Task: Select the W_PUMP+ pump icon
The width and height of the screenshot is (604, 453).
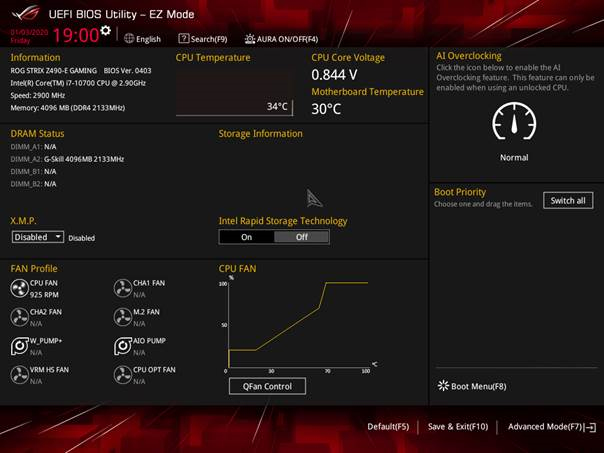Action: [19, 346]
